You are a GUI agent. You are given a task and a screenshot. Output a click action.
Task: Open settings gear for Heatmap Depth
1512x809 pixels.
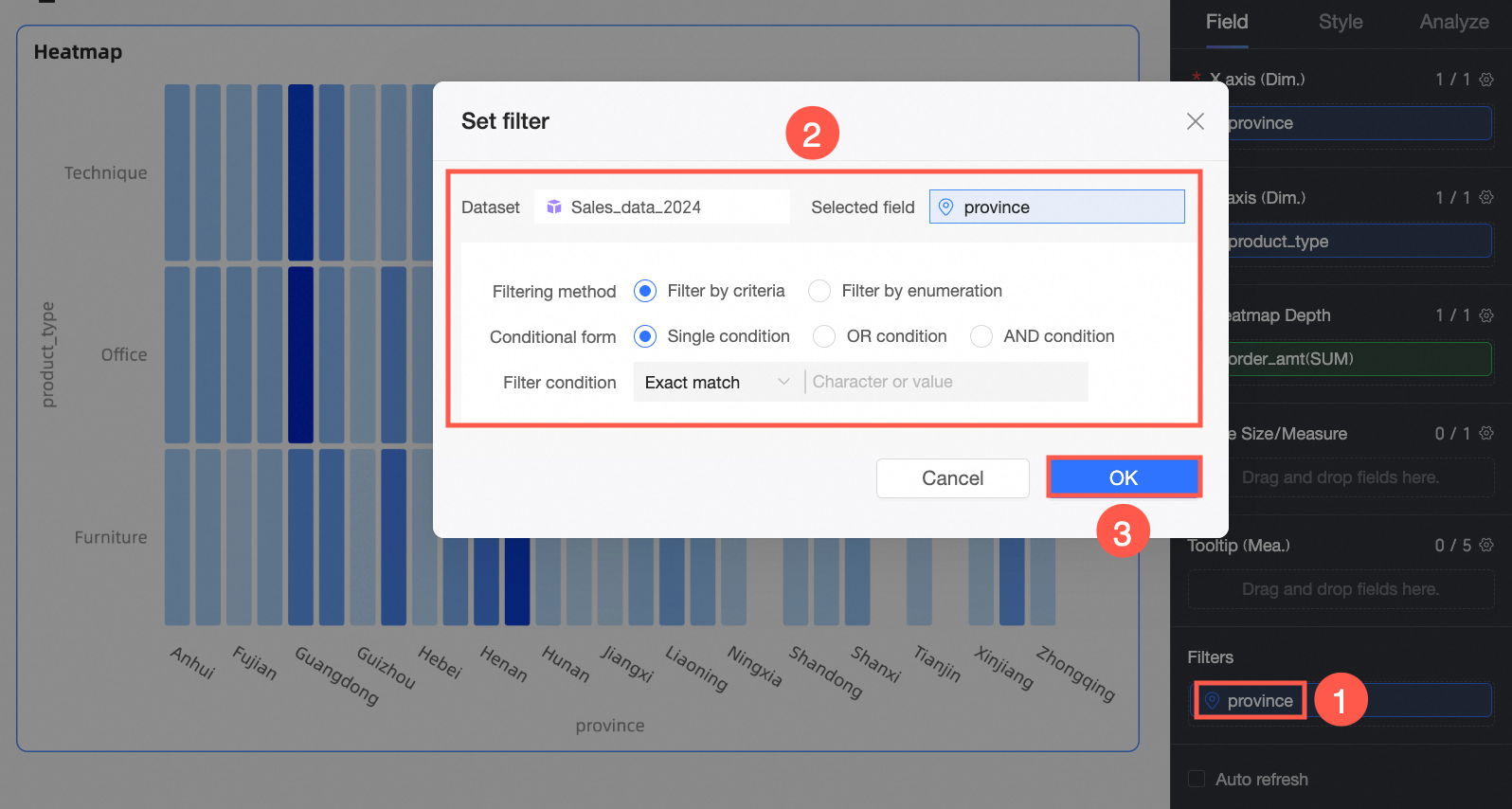pos(1486,315)
